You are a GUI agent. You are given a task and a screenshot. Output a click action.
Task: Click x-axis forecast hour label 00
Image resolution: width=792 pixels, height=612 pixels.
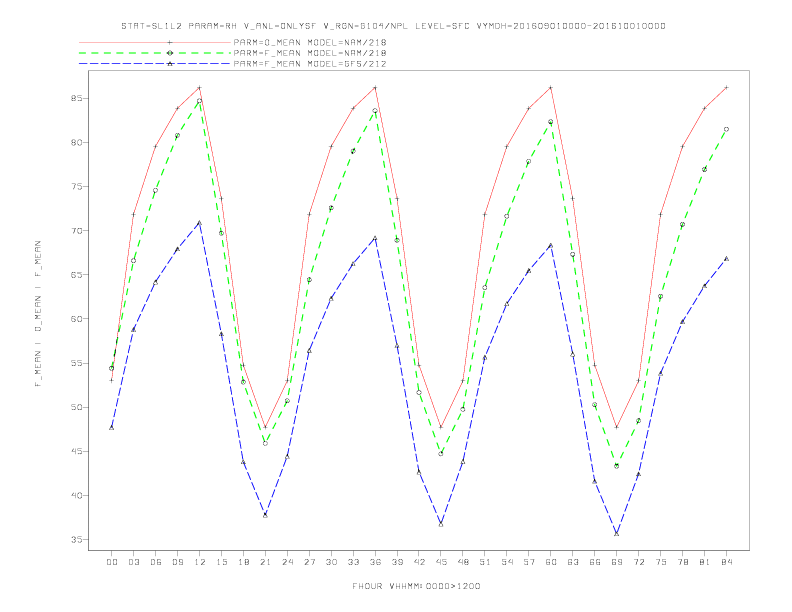coord(112,562)
